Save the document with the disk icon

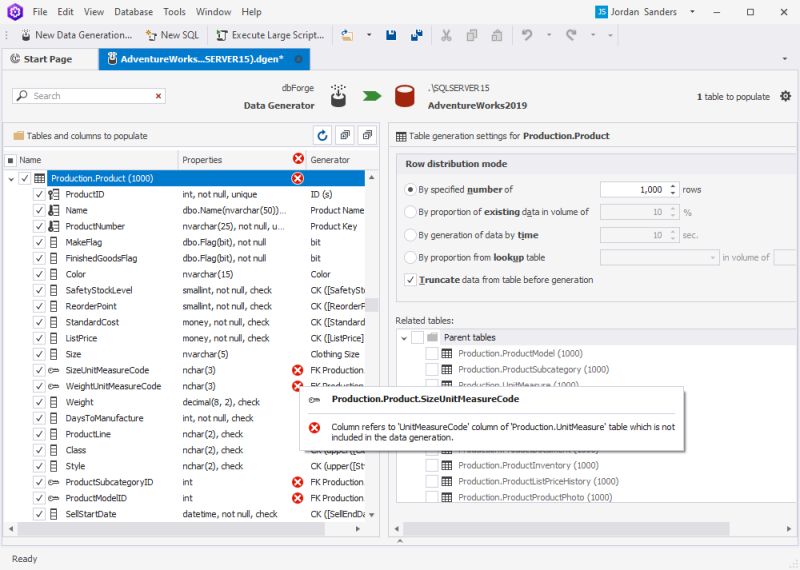391,35
